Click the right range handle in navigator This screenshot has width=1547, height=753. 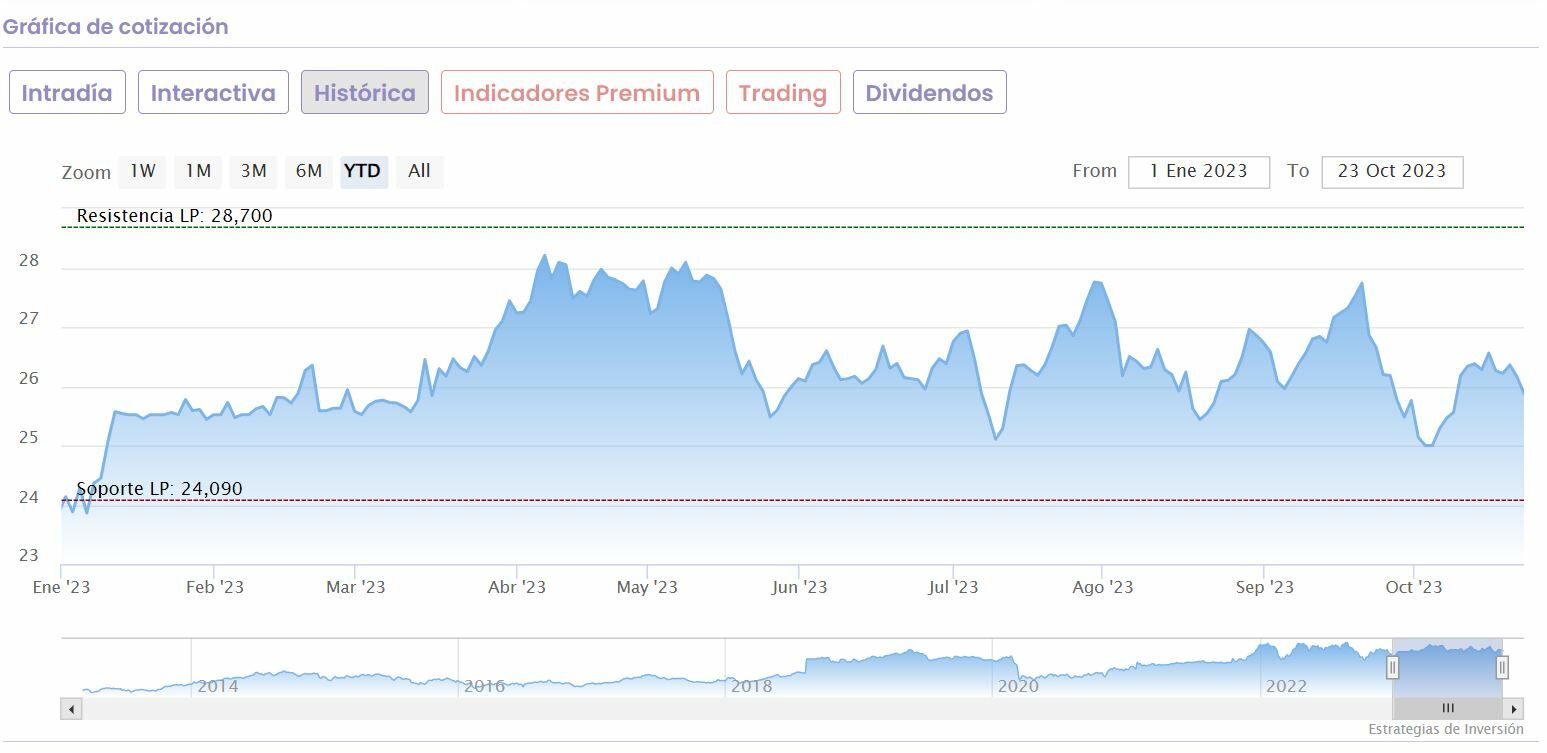[x=1502, y=667]
